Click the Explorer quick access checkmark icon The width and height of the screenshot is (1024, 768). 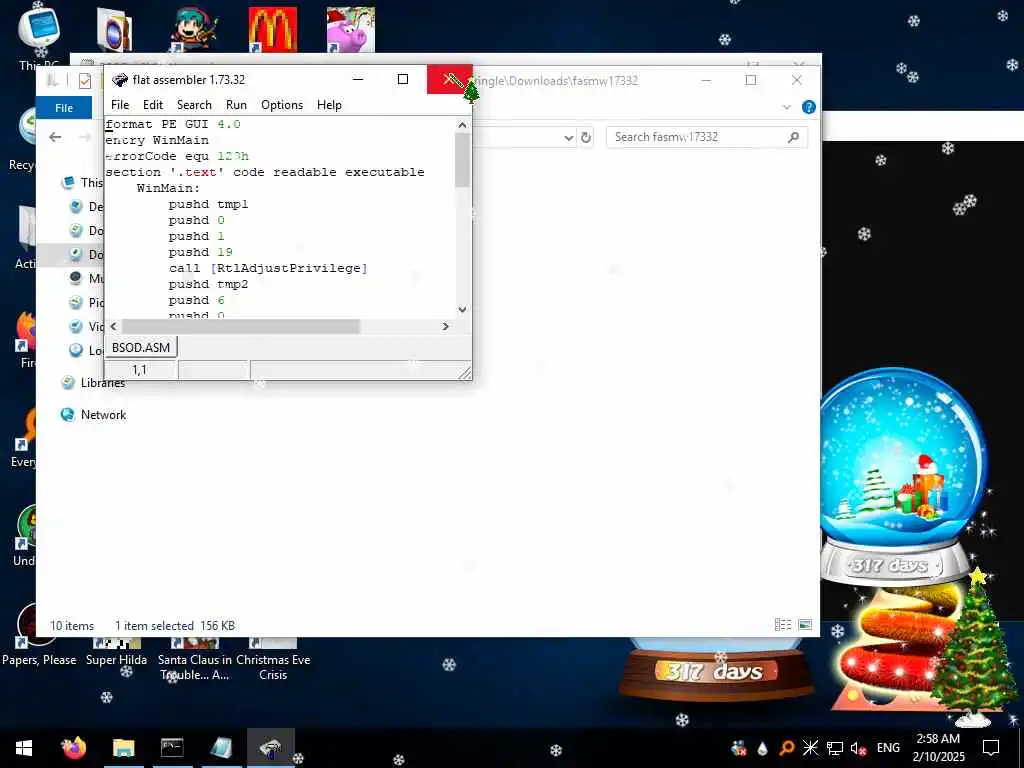[85, 80]
